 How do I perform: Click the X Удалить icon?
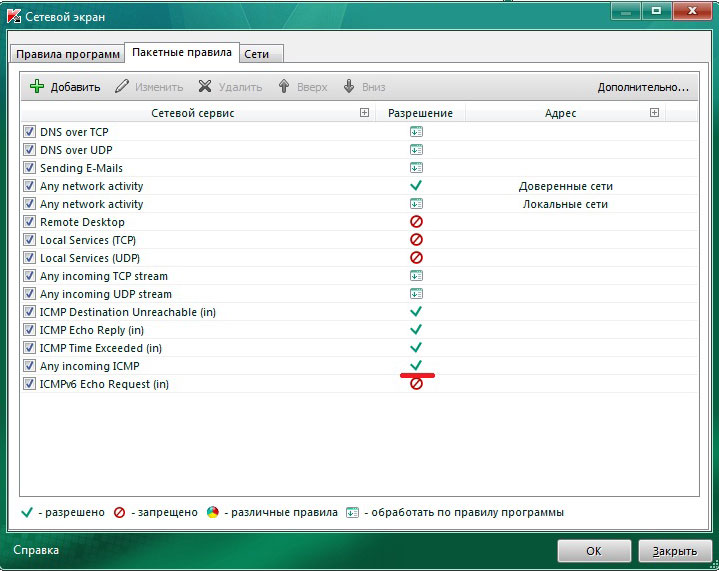click(x=205, y=87)
